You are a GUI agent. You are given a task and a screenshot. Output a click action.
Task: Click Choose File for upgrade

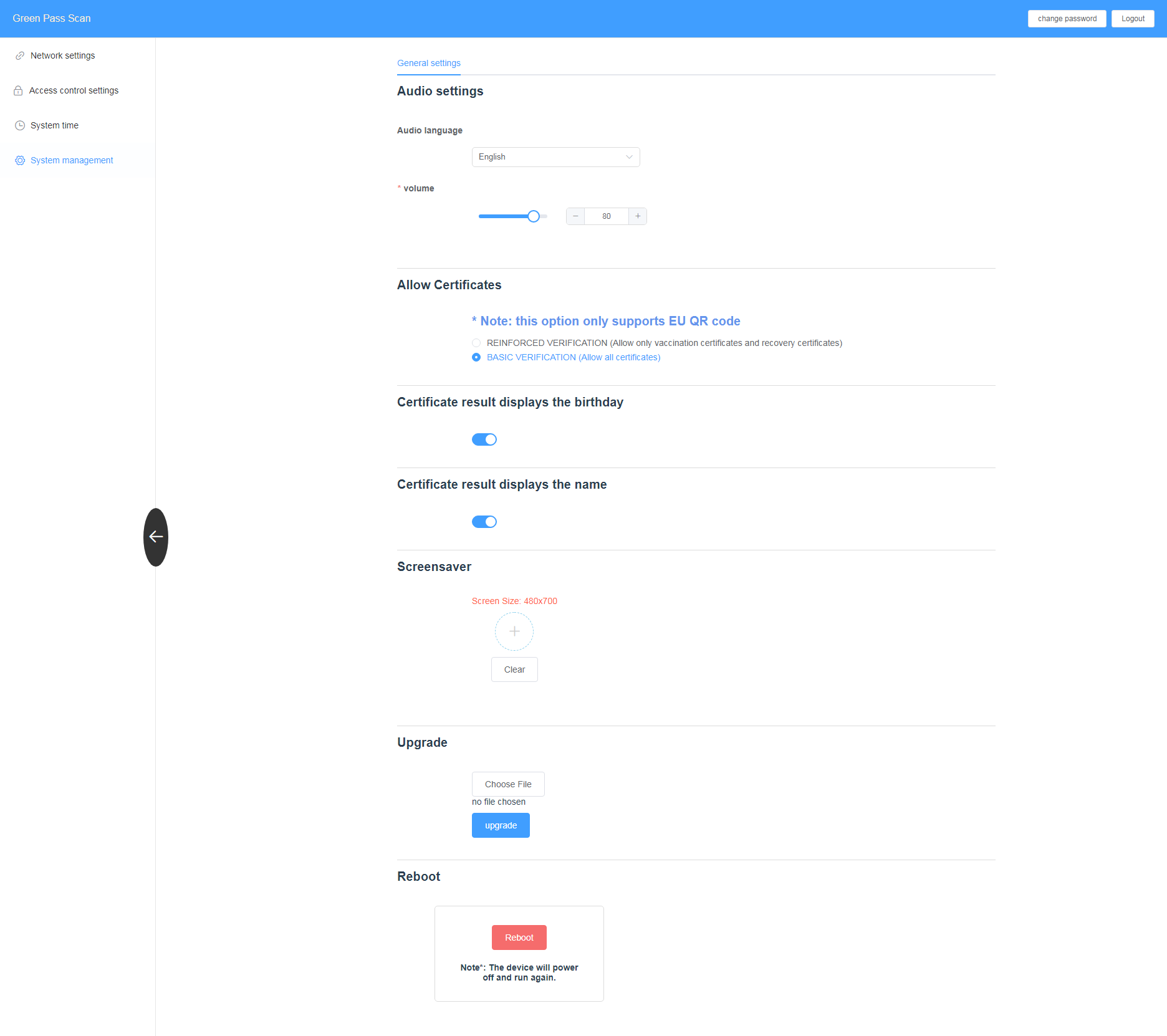pyautogui.click(x=508, y=784)
